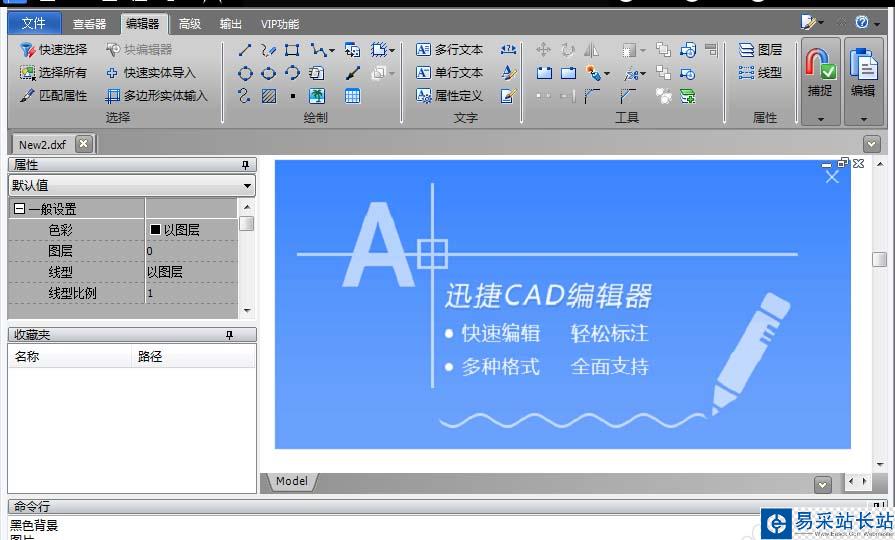The height and width of the screenshot is (540, 895).
Task: Open the 图层 layers button
Action: pos(760,50)
